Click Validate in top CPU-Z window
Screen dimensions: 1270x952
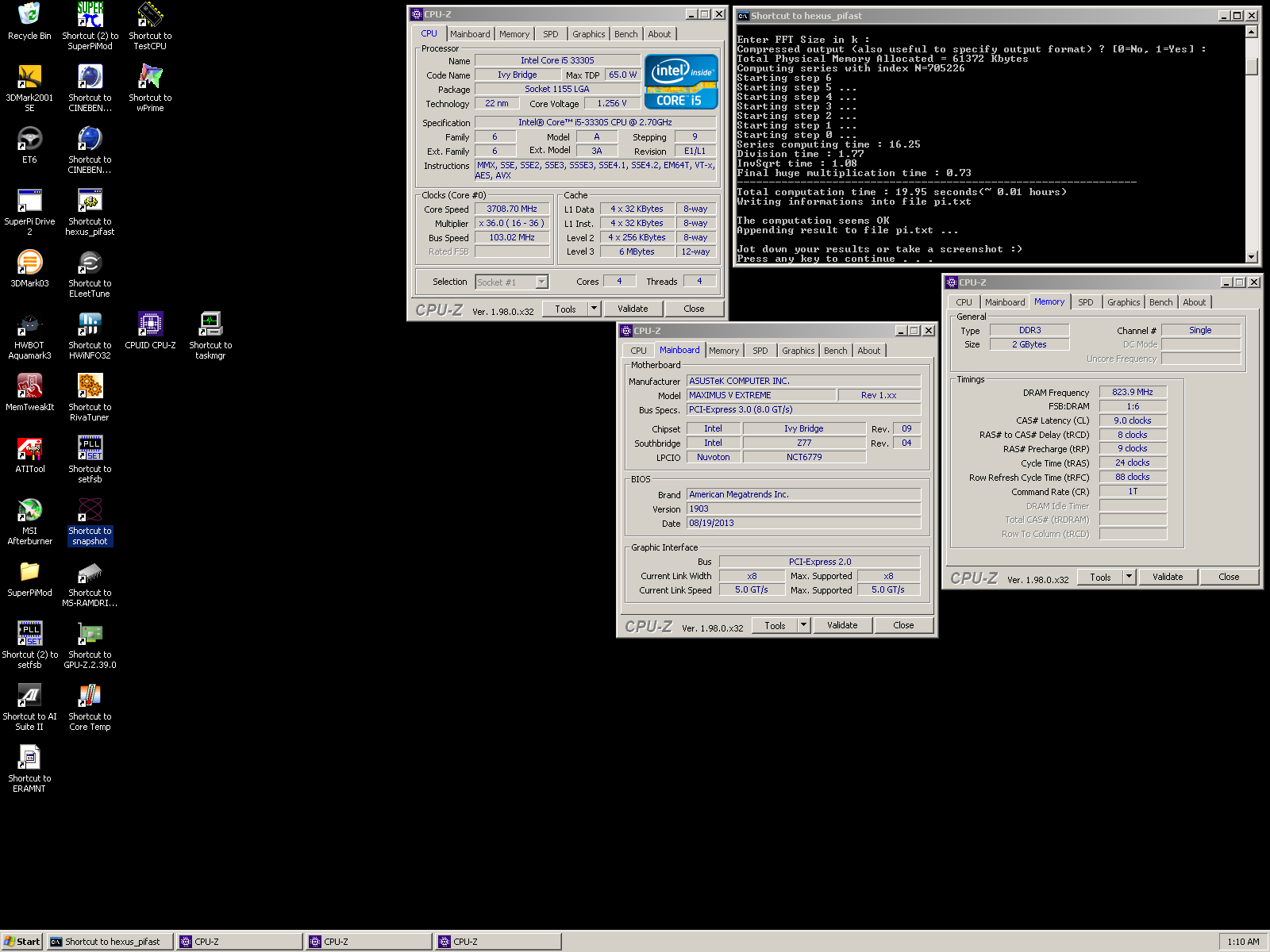tap(633, 309)
